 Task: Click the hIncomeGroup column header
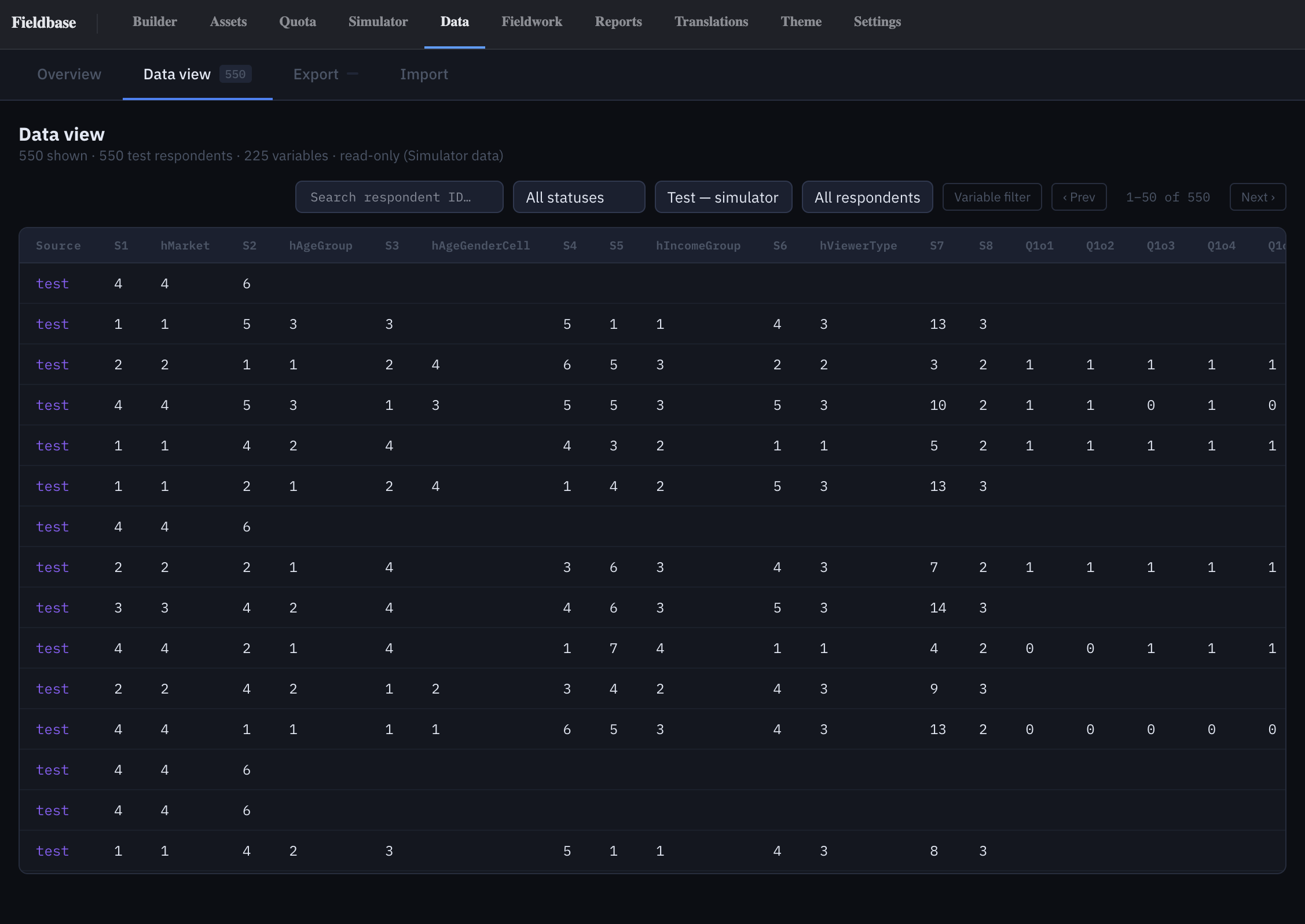coord(698,245)
